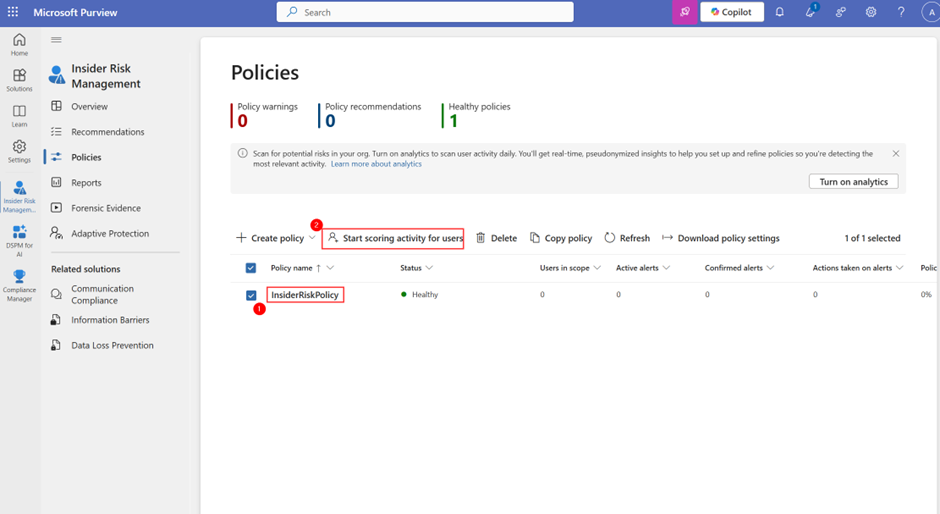Open the app launcher waffle icon
Screen dimensions: 940x514
tap(13, 12)
